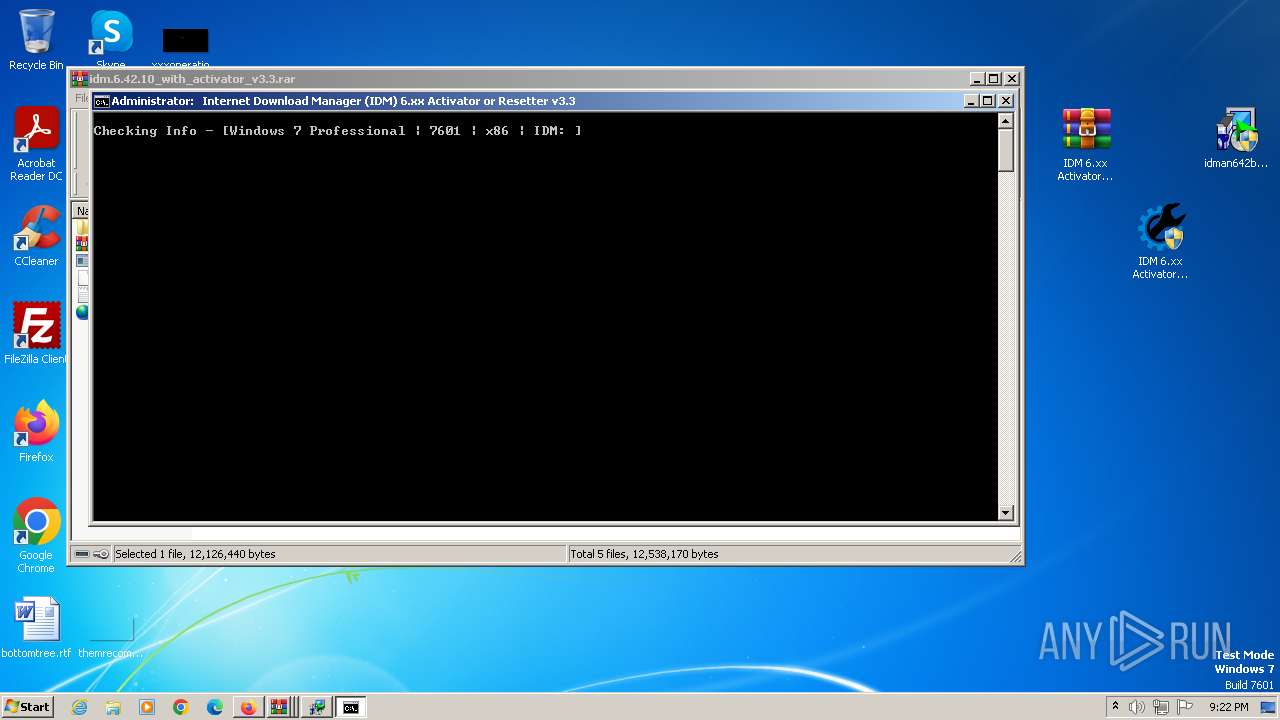Minimize the IDM Activator command window
Image resolution: width=1280 pixels, height=720 pixels.
pyautogui.click(x=971, y=101)
